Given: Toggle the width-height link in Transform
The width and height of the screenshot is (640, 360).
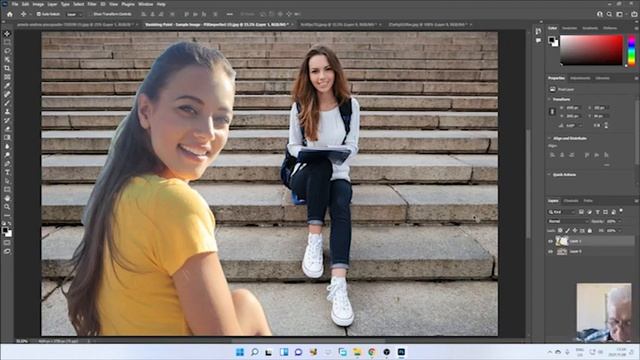Looking at the screenshot, I should (x=552, y=111).
